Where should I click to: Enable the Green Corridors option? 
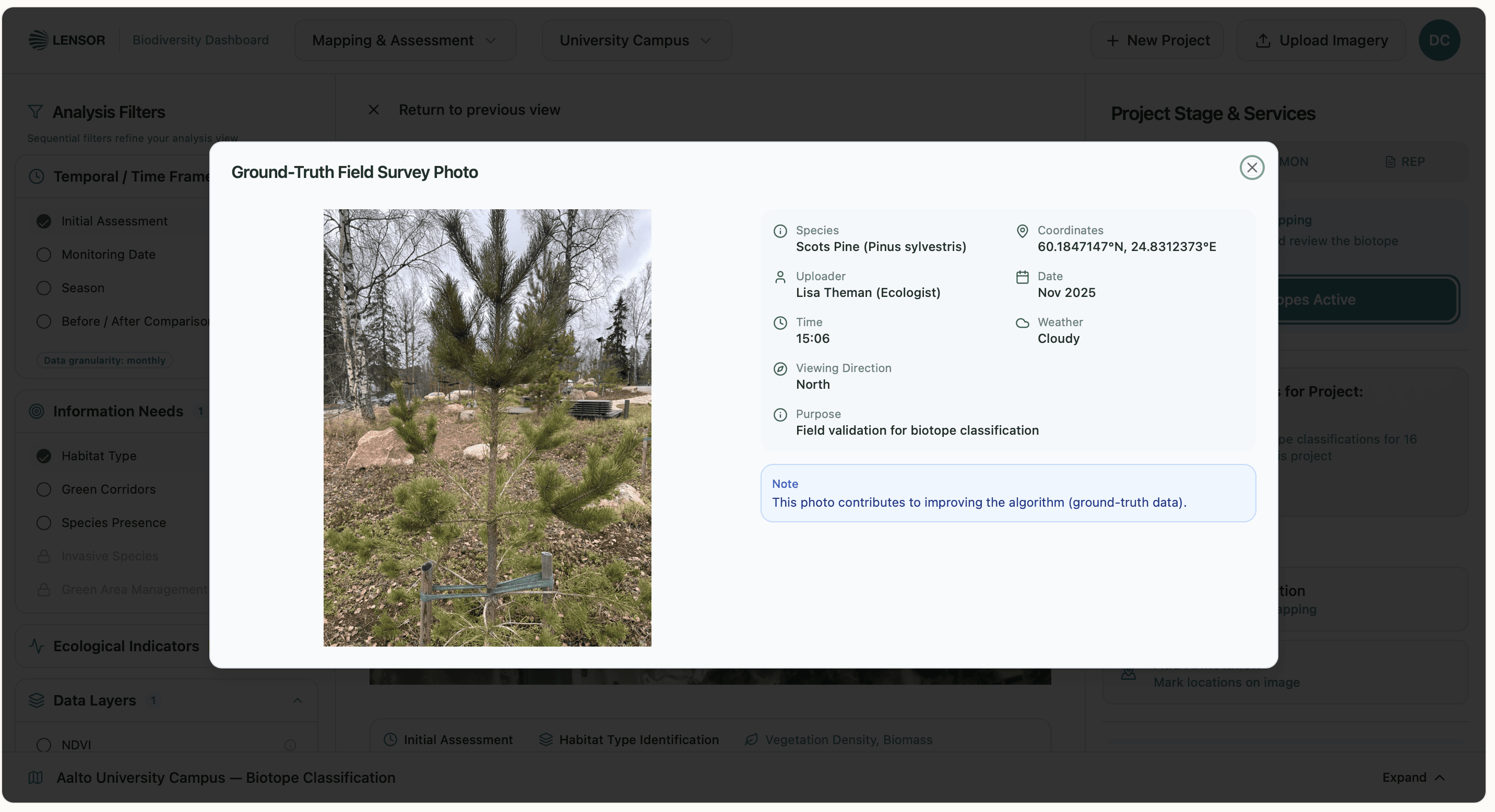(x=43, y=489)
